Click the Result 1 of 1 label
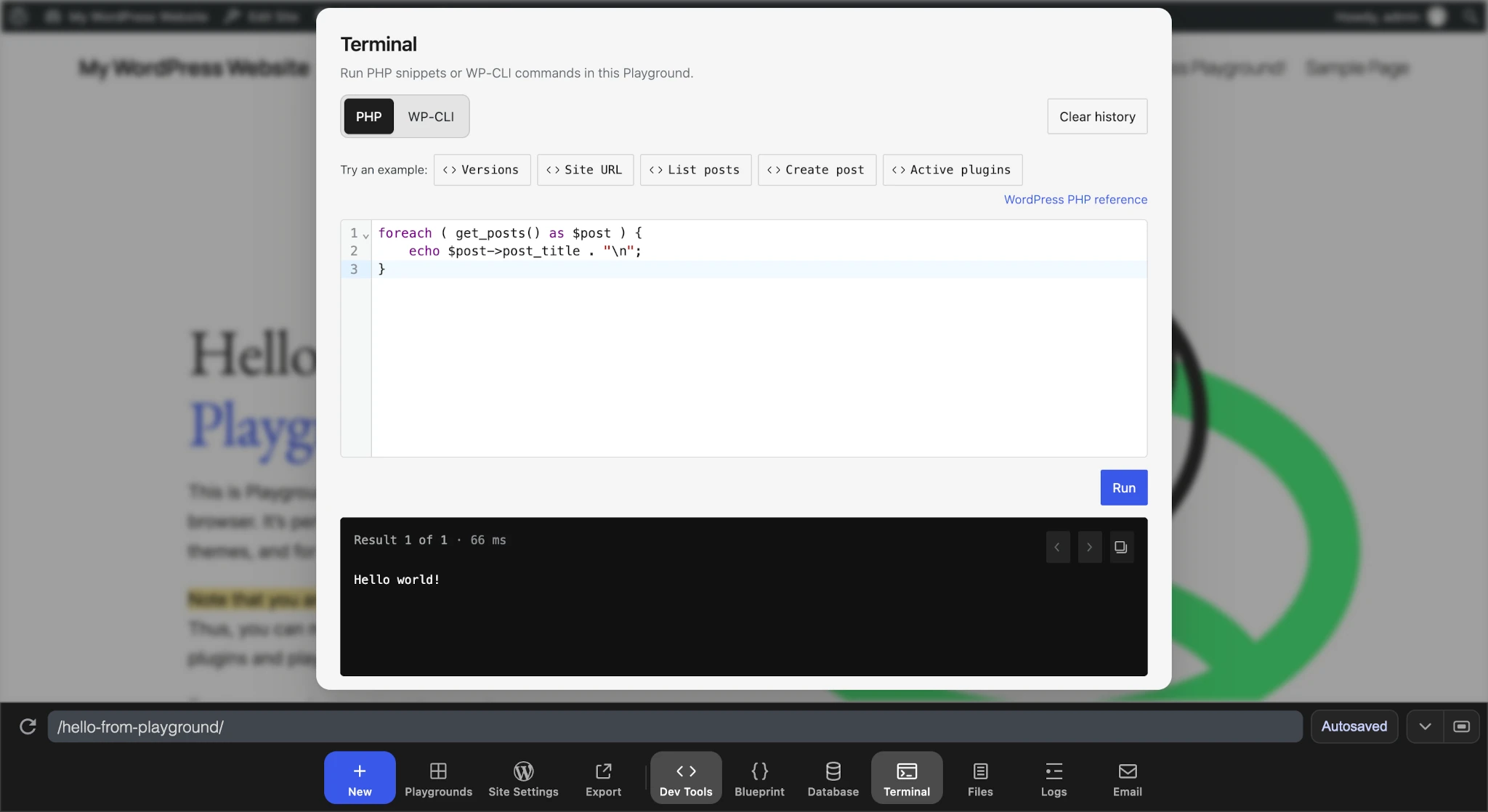The image size is (1488, 812). [400, 540]
